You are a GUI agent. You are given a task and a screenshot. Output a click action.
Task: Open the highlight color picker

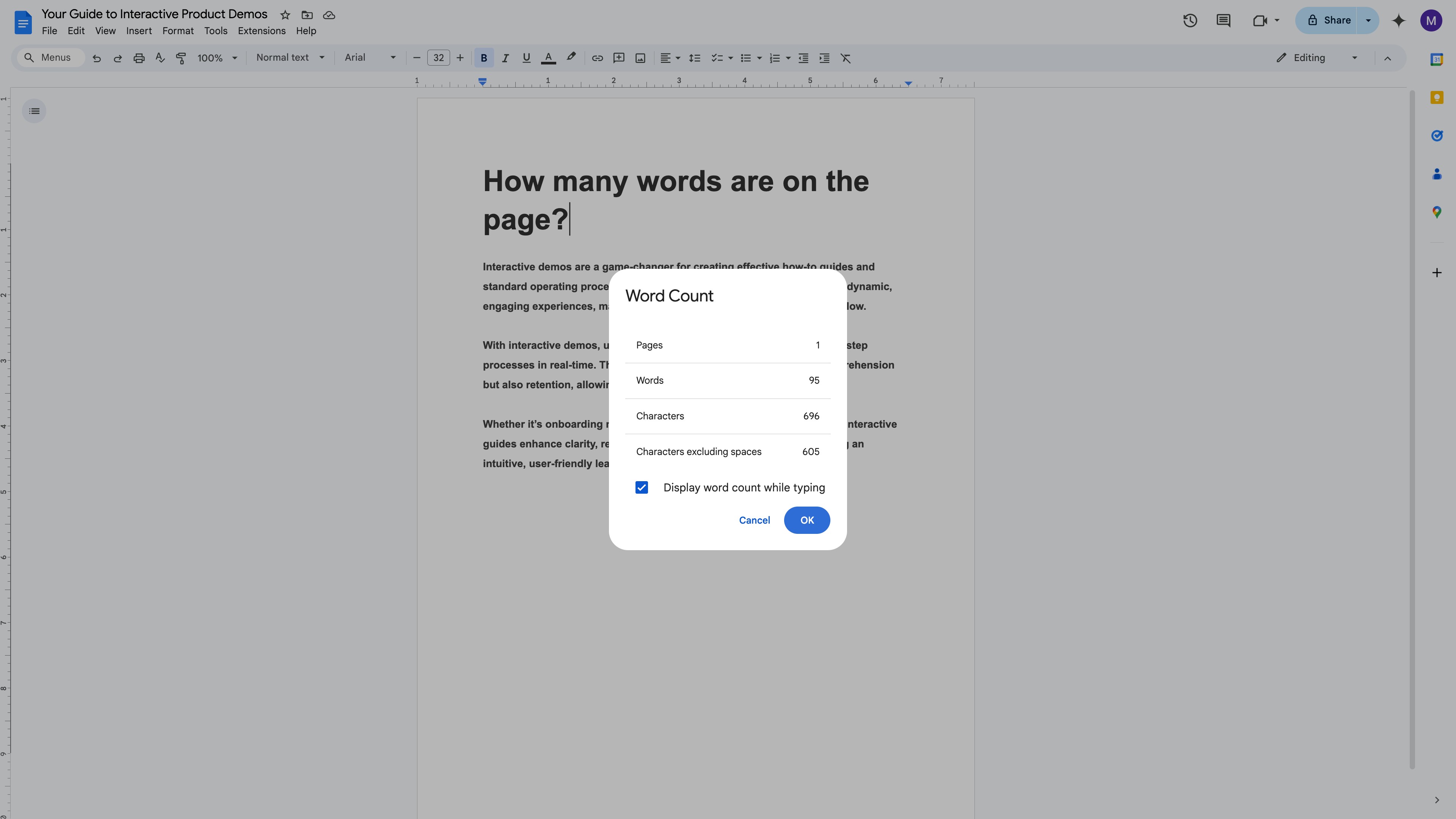[x=571, y=57]
